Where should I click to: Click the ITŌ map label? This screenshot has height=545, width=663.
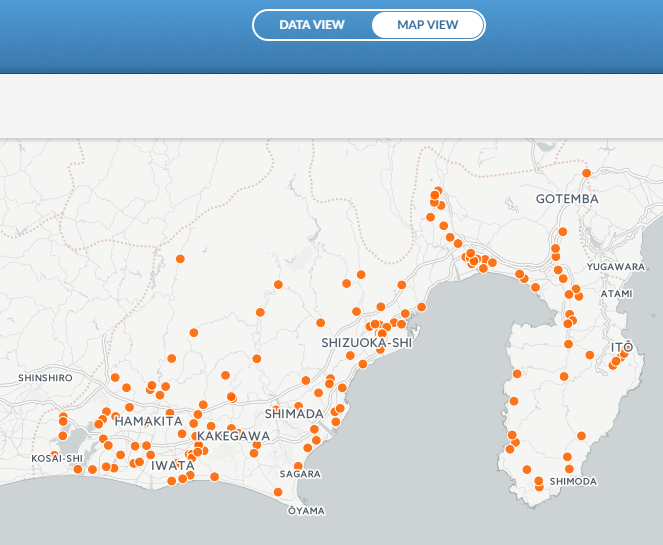point(622,347)
